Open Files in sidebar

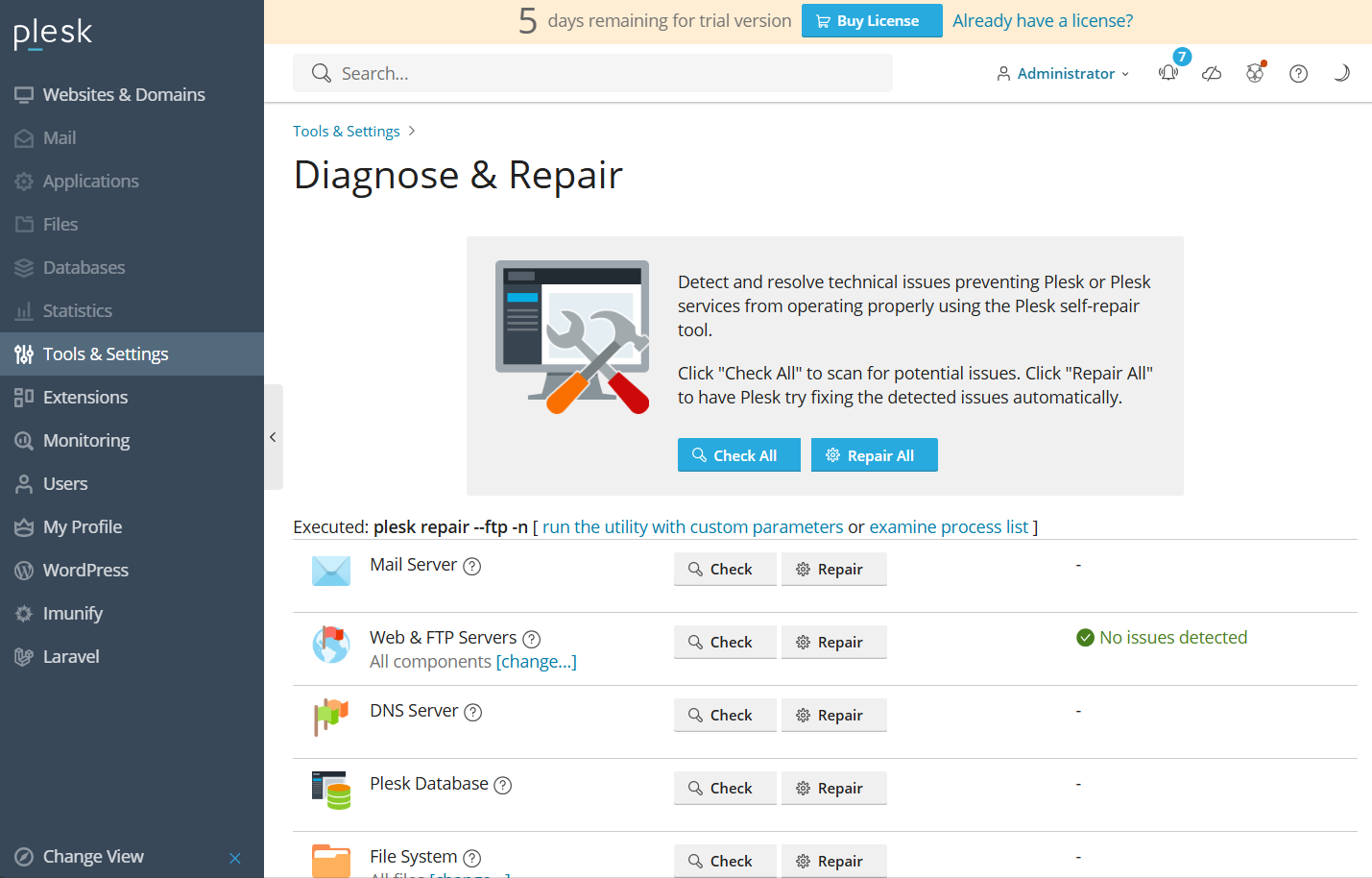pos(132,224)
